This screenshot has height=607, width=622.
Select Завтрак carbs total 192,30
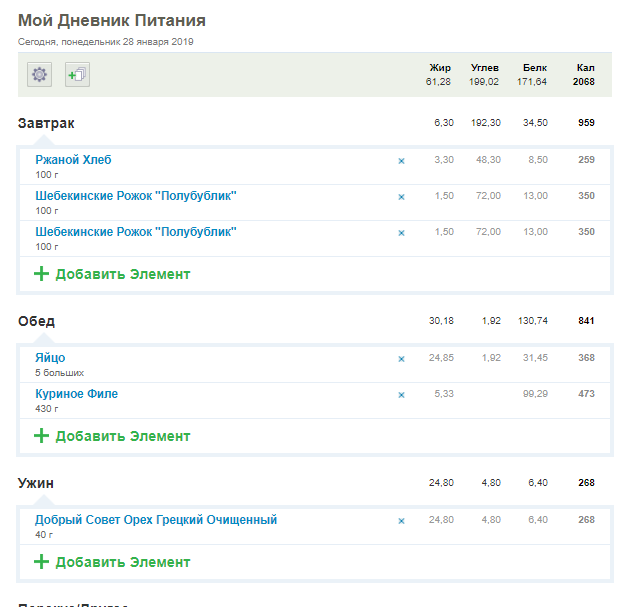pyautogui.click(x=486, y=123)
